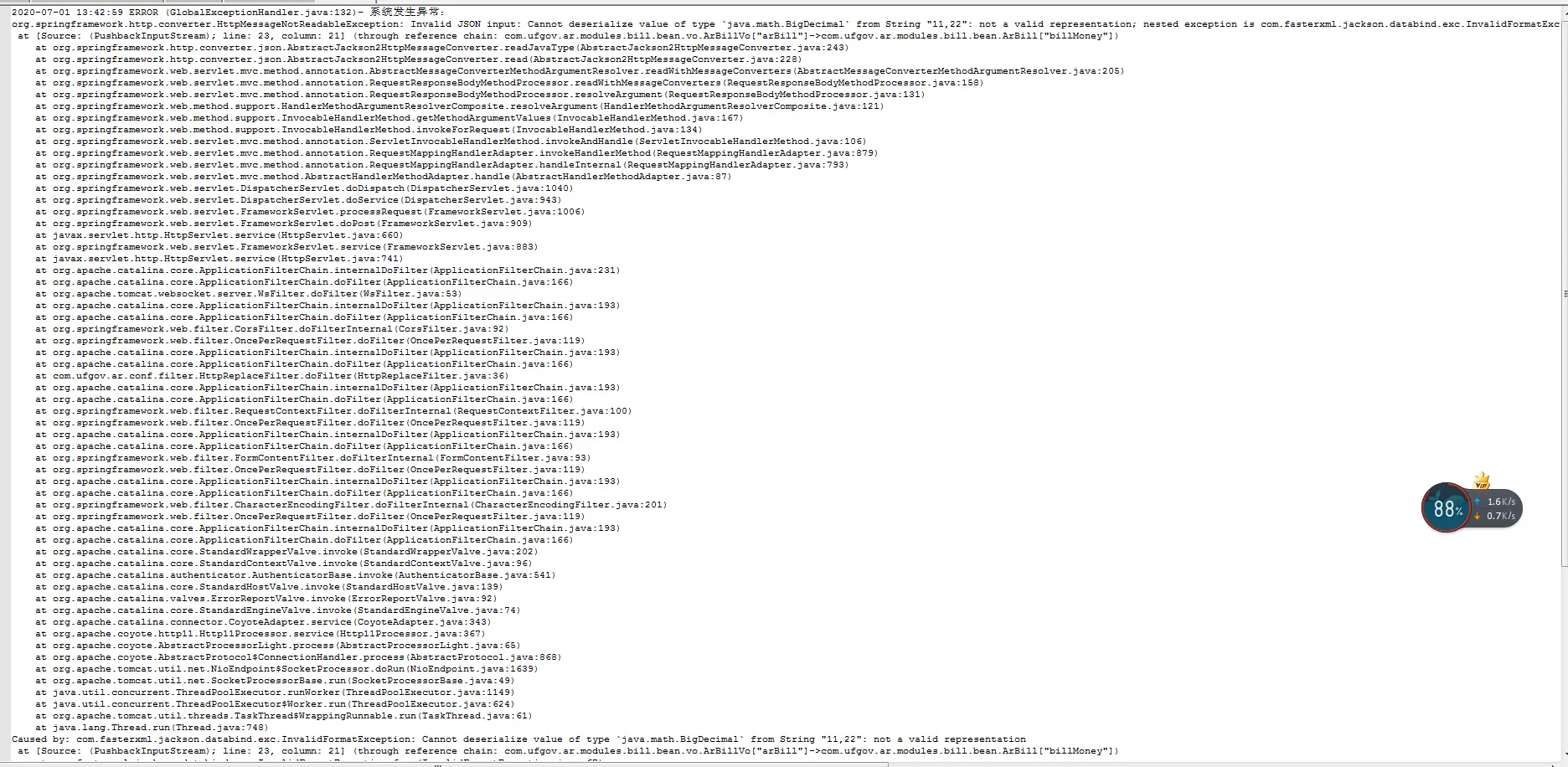This screenshot has height=767, width=1568.
Task: Click the 1.6K/s upload speed readout
Action: click(x=1501, y=502)
